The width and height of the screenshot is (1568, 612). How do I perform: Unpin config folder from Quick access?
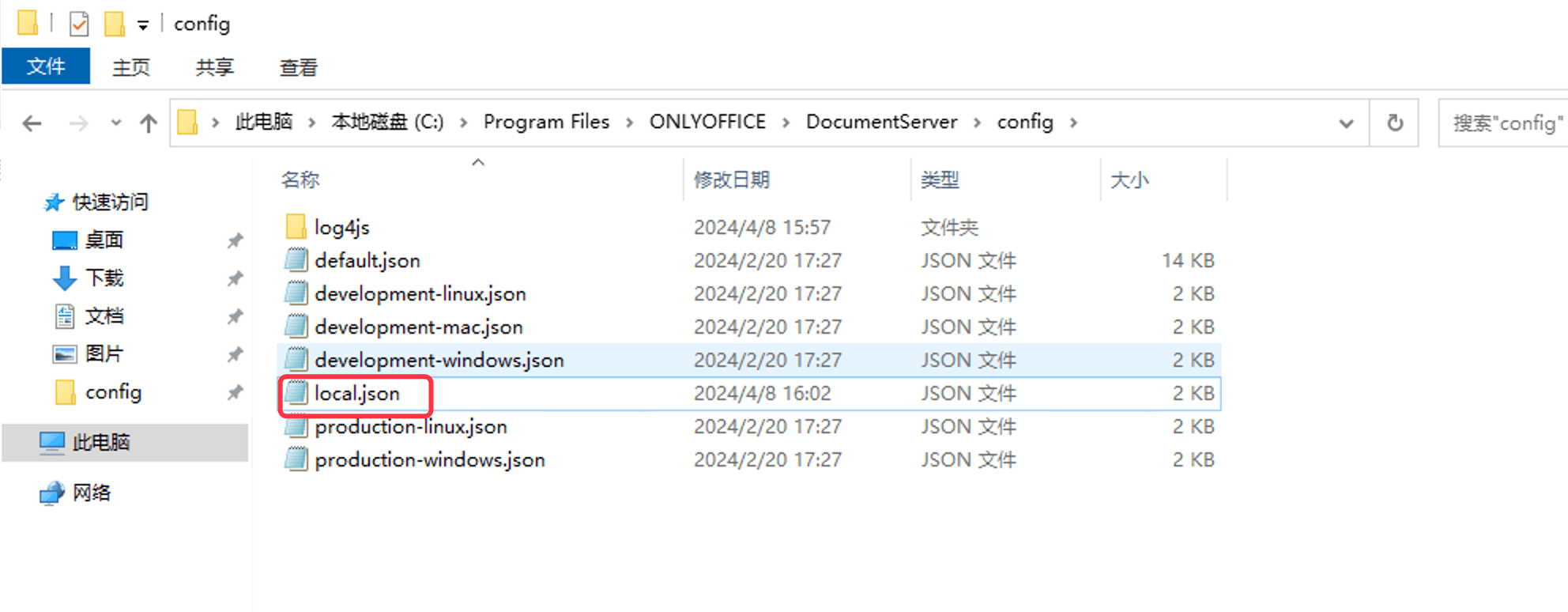point(235,392)
